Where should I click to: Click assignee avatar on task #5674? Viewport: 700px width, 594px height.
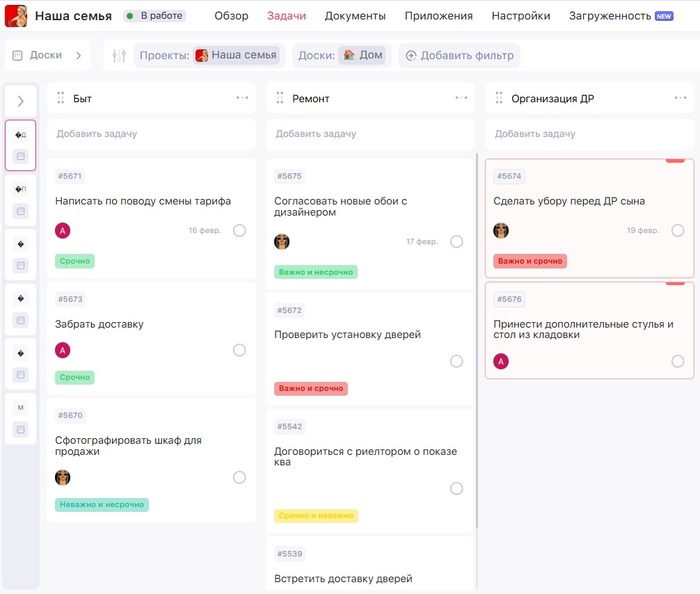pyautogui.click(x=501, y=230)
